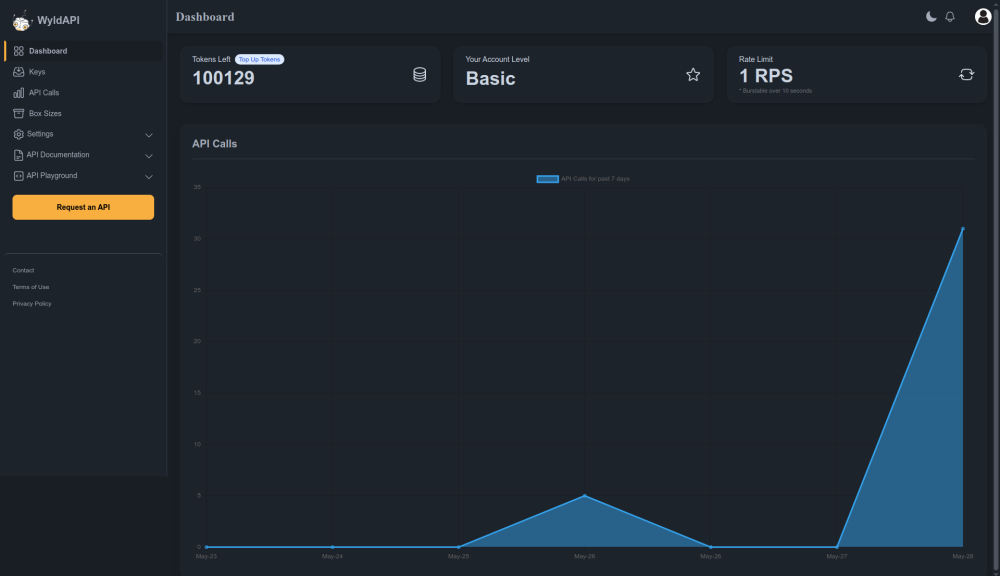
Task: Open the user profile avatar
Action: 983,16
